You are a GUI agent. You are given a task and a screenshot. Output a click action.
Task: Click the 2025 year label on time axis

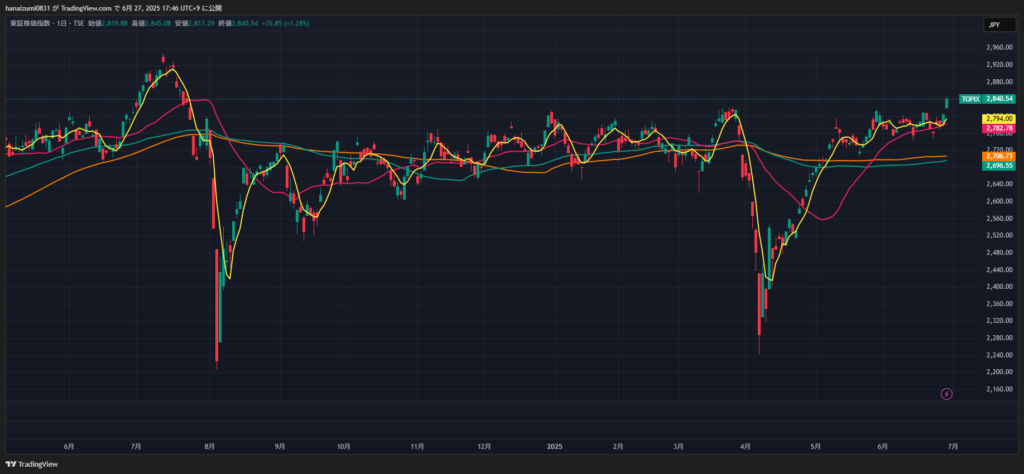554,447
